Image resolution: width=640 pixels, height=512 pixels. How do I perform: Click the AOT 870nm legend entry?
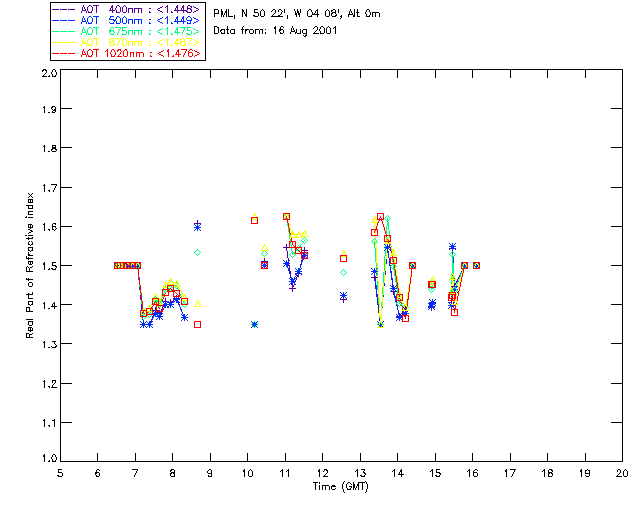126,42
